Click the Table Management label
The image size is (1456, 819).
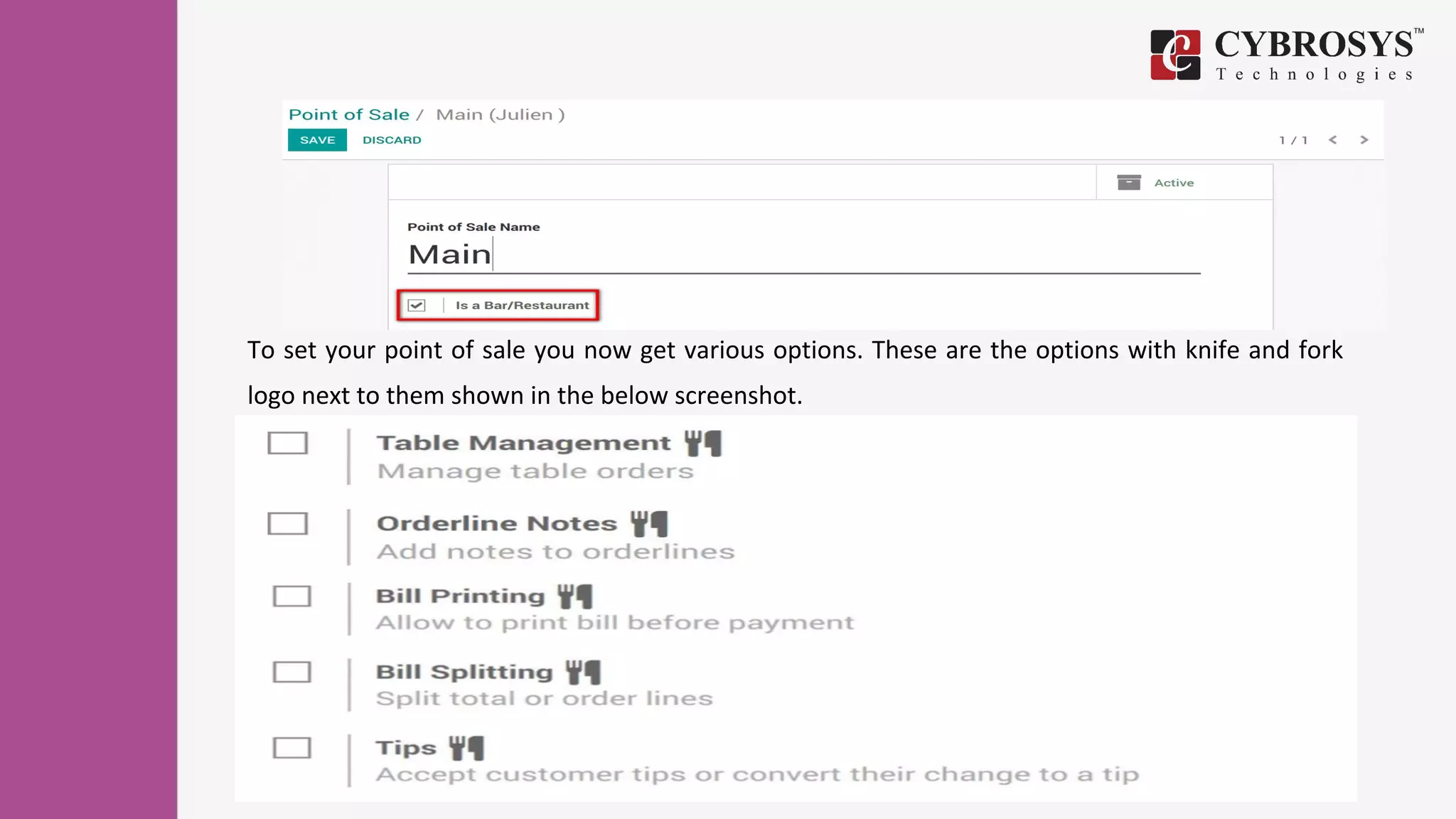523,443
